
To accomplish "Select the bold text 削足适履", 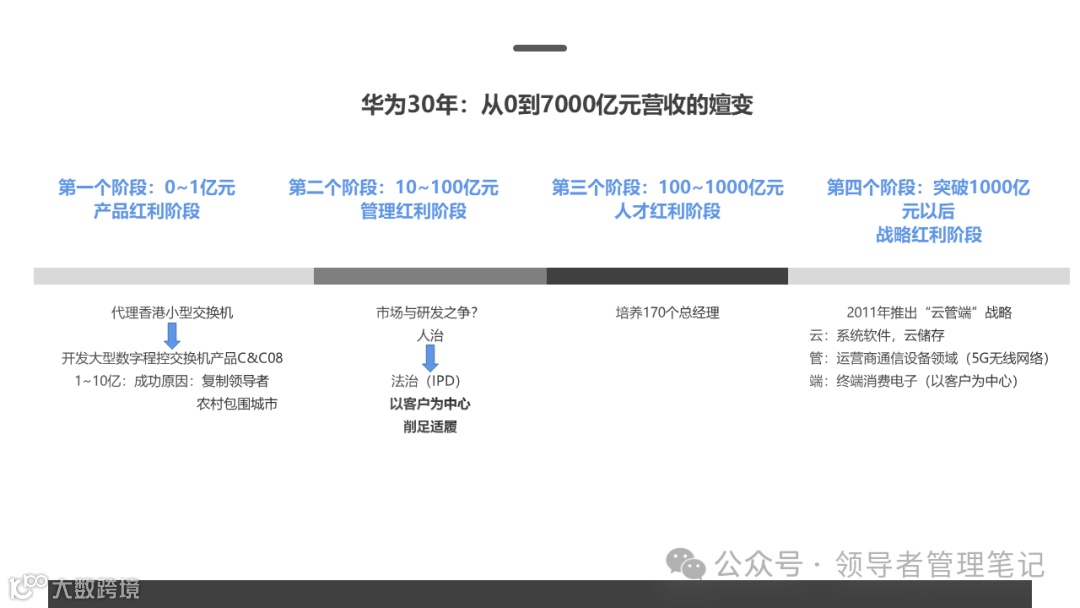I will pos(430,427).
